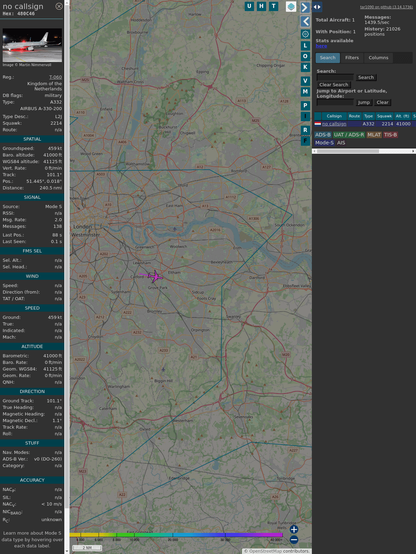Click the DIRECTION section header

(x=32, y=391)
